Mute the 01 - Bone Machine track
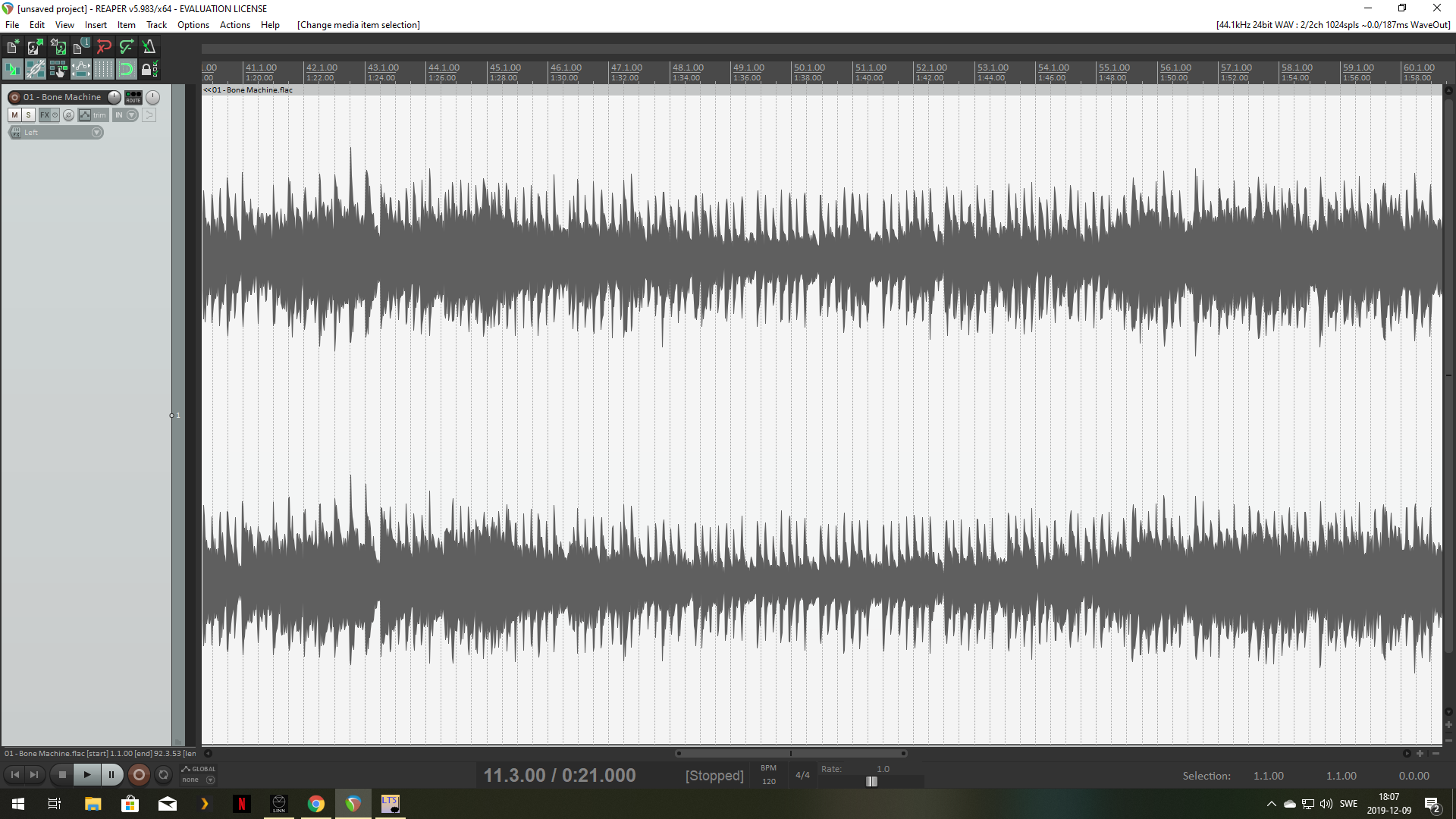This screenshot has height=819, width=1456. pyautogui.click(x=14, y=115)
